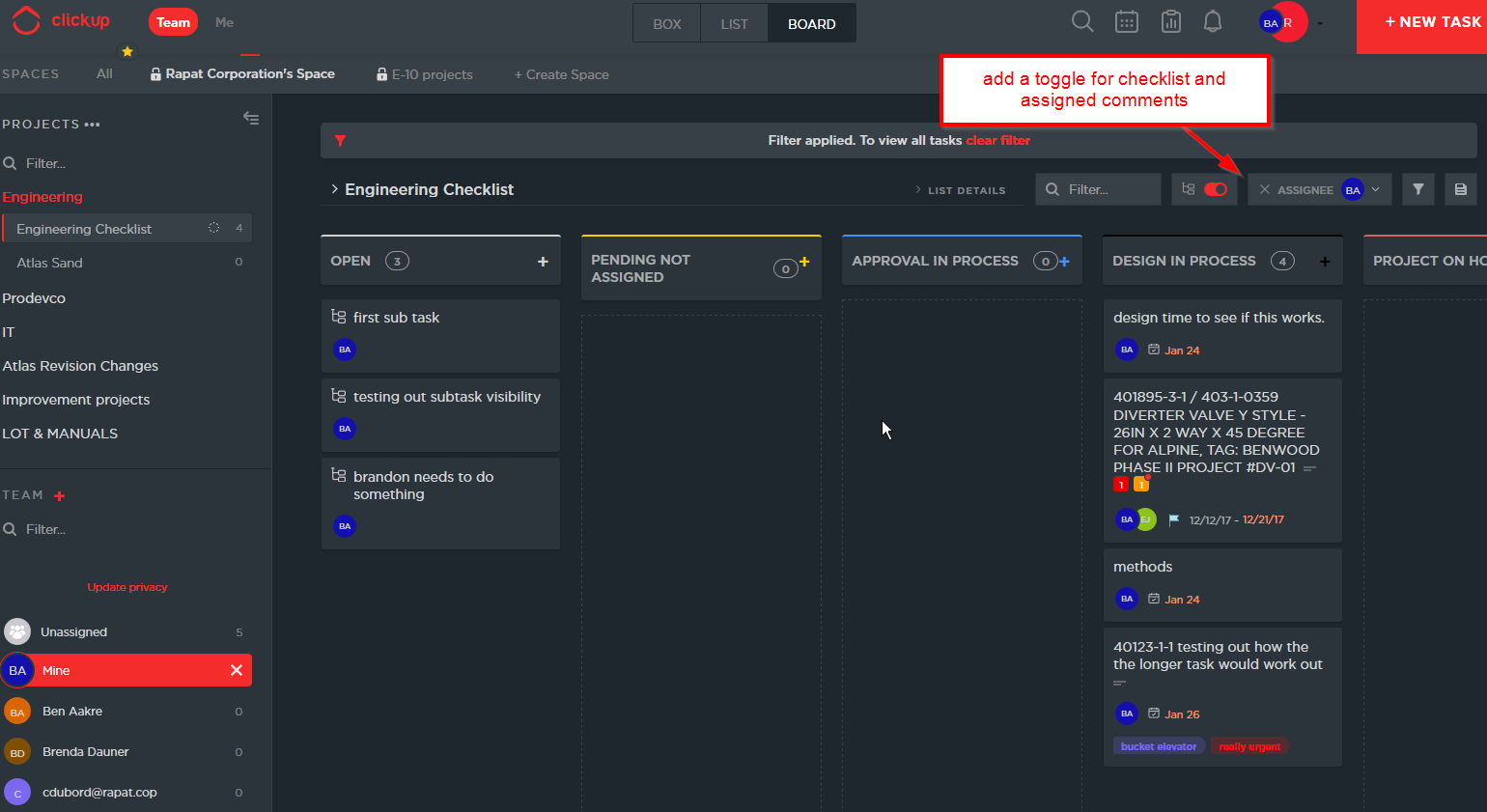Open Rapat Corporation's Space

point(242,73)
